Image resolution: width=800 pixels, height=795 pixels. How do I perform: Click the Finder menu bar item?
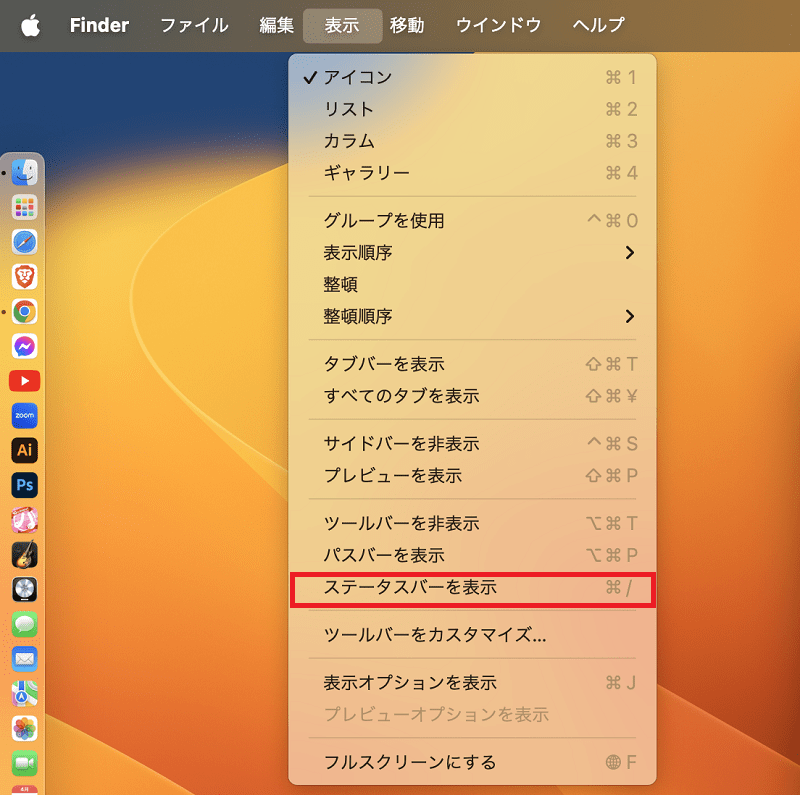99,25
